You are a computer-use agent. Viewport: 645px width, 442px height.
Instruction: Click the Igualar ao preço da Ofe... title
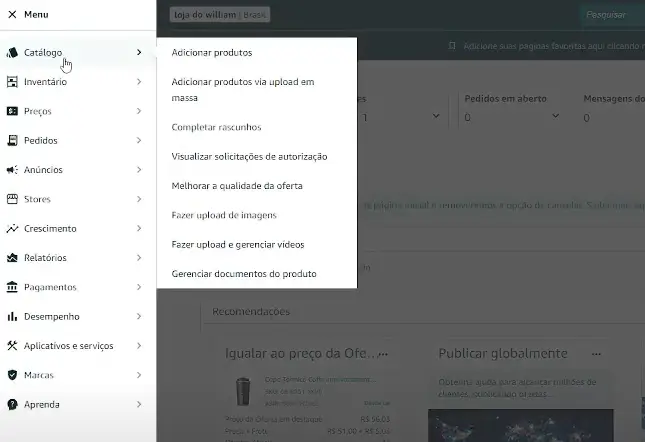point(300,354)
